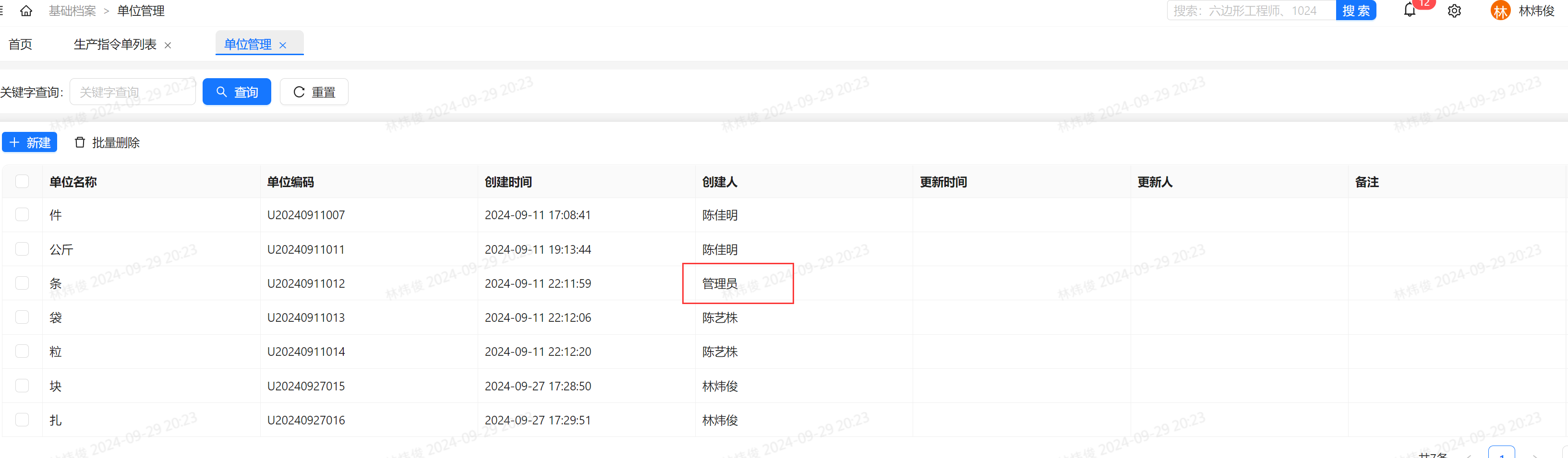This screenshot has width=1568, height=458.
Task: Click time 2024-09-11 17:08:41
Action: coord(538,215)
